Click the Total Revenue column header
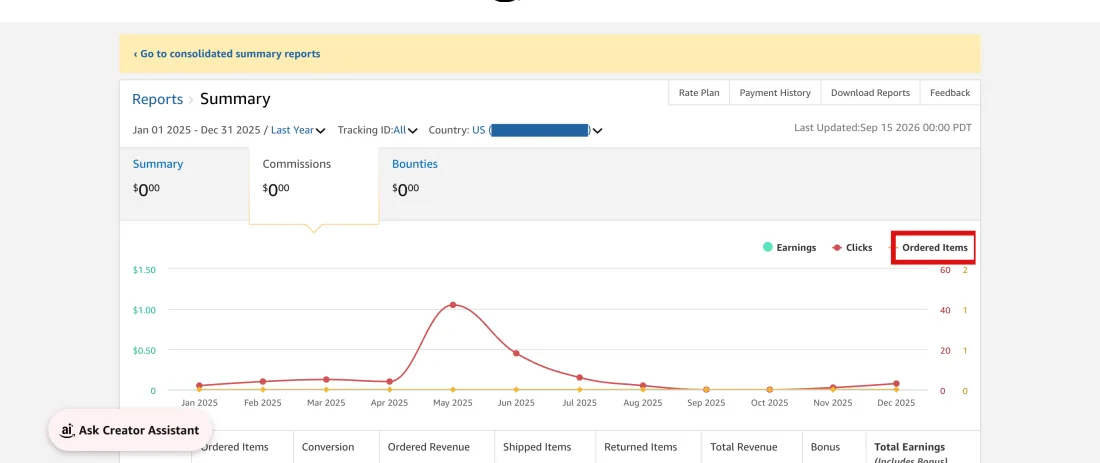This screenshot has width=1100, height=463. [x=744, y=447]
